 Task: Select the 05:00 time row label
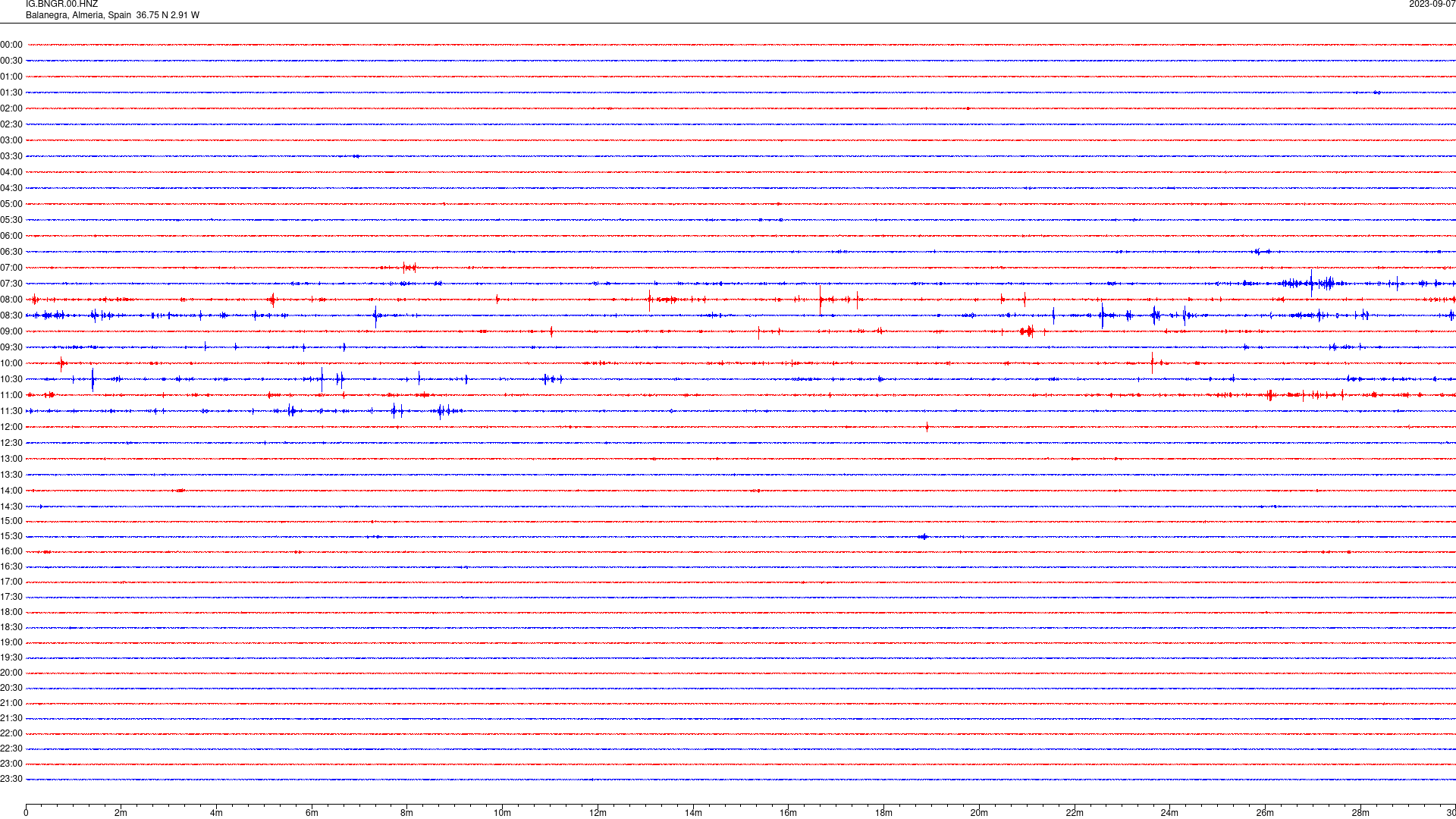coord(11,204)
